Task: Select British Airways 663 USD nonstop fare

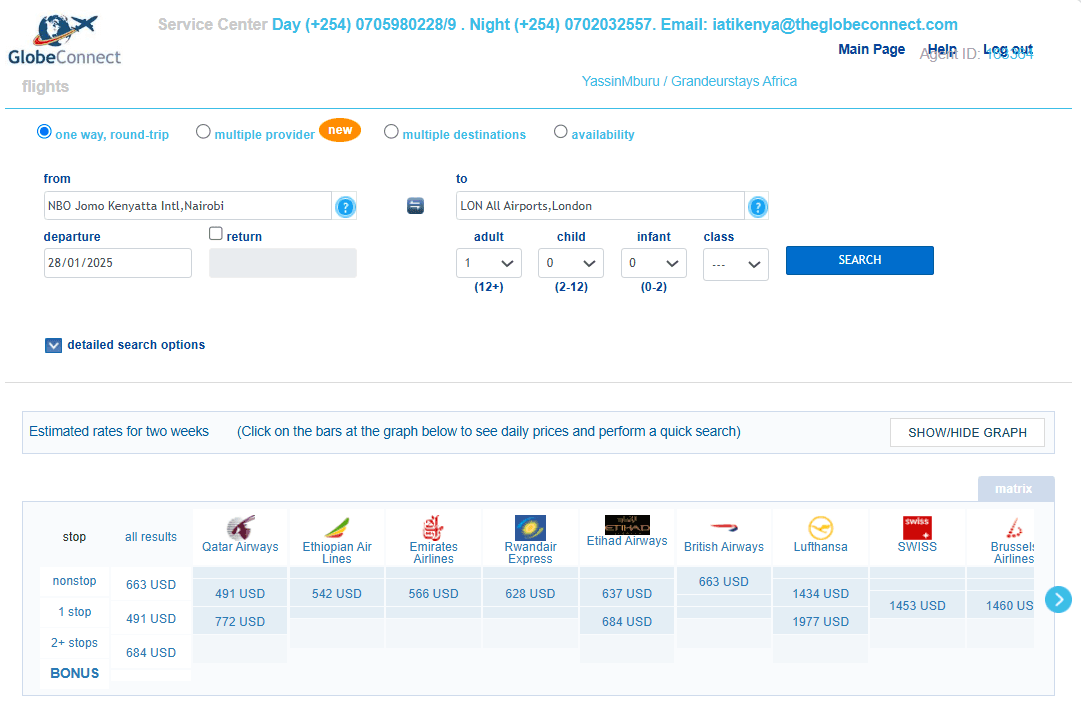Action: [x=724, y=582]
